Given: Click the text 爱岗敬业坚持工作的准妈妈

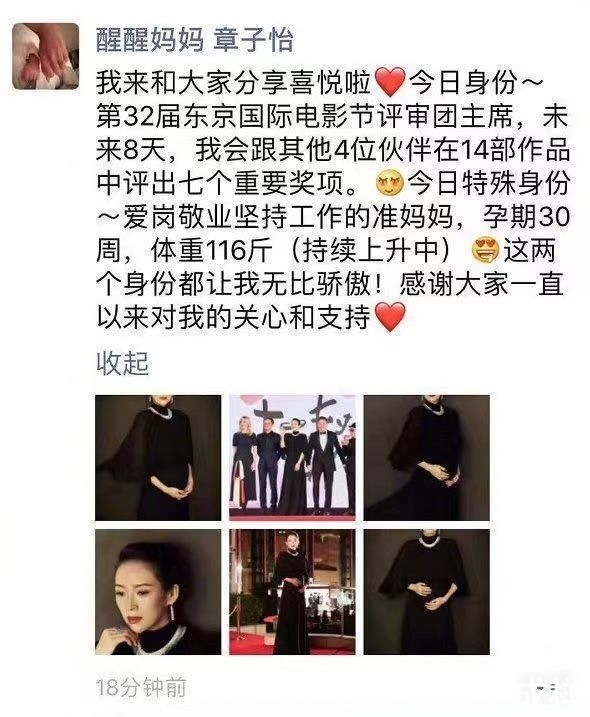Looking at the screenshot, I should click(x=289, y=217).
